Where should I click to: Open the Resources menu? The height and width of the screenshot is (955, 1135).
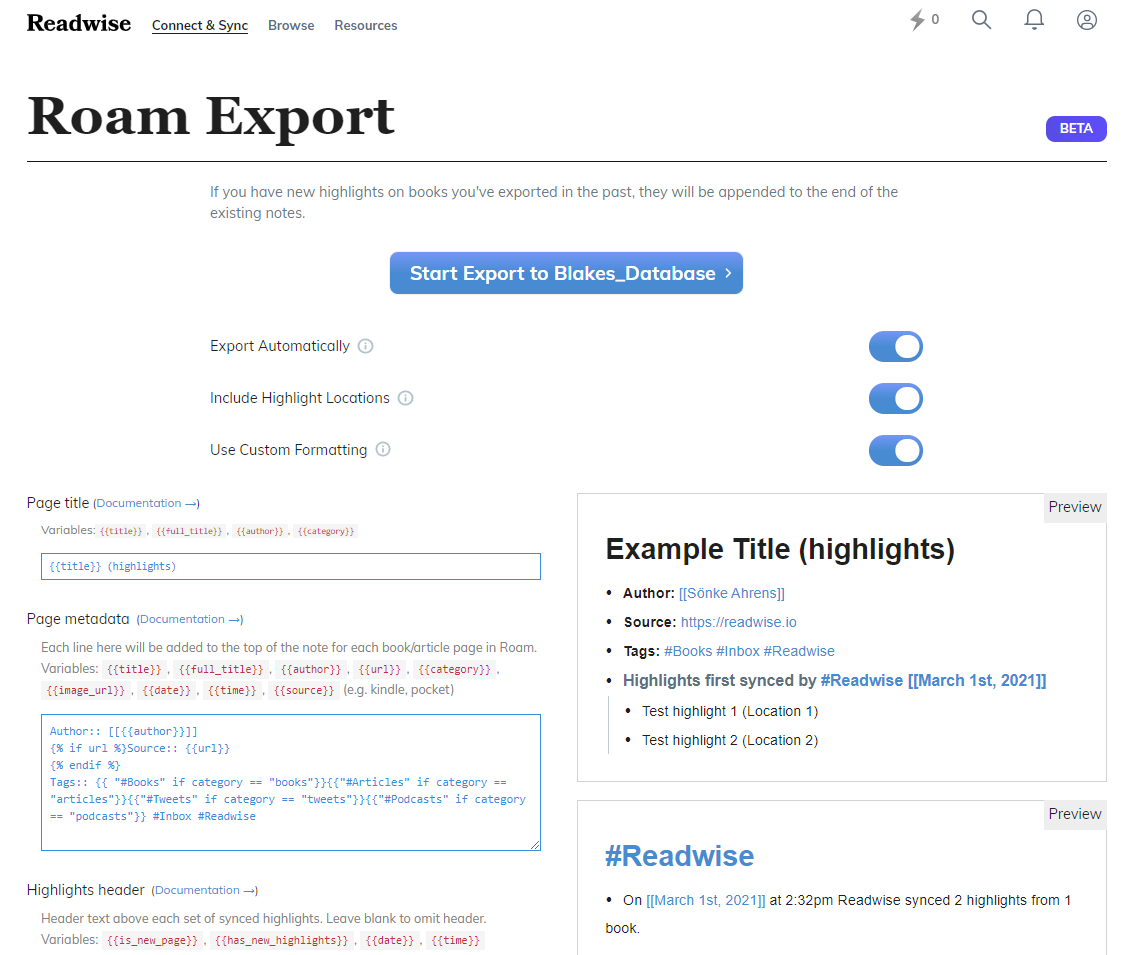point(366,25)
